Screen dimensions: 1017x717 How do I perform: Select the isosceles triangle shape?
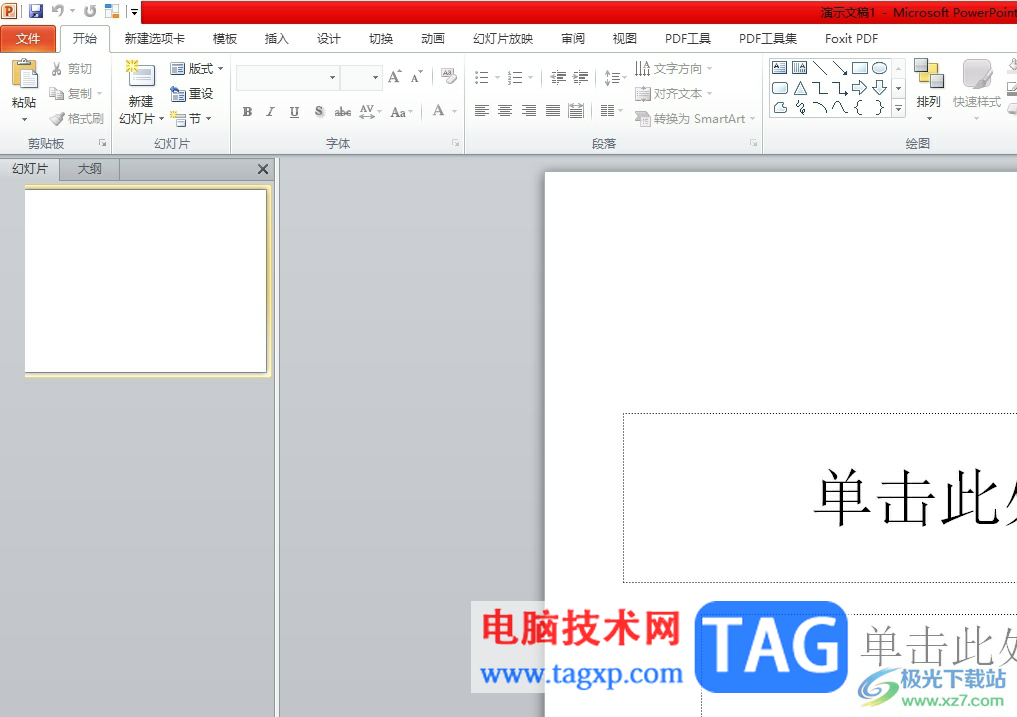(x=800, y=88)
